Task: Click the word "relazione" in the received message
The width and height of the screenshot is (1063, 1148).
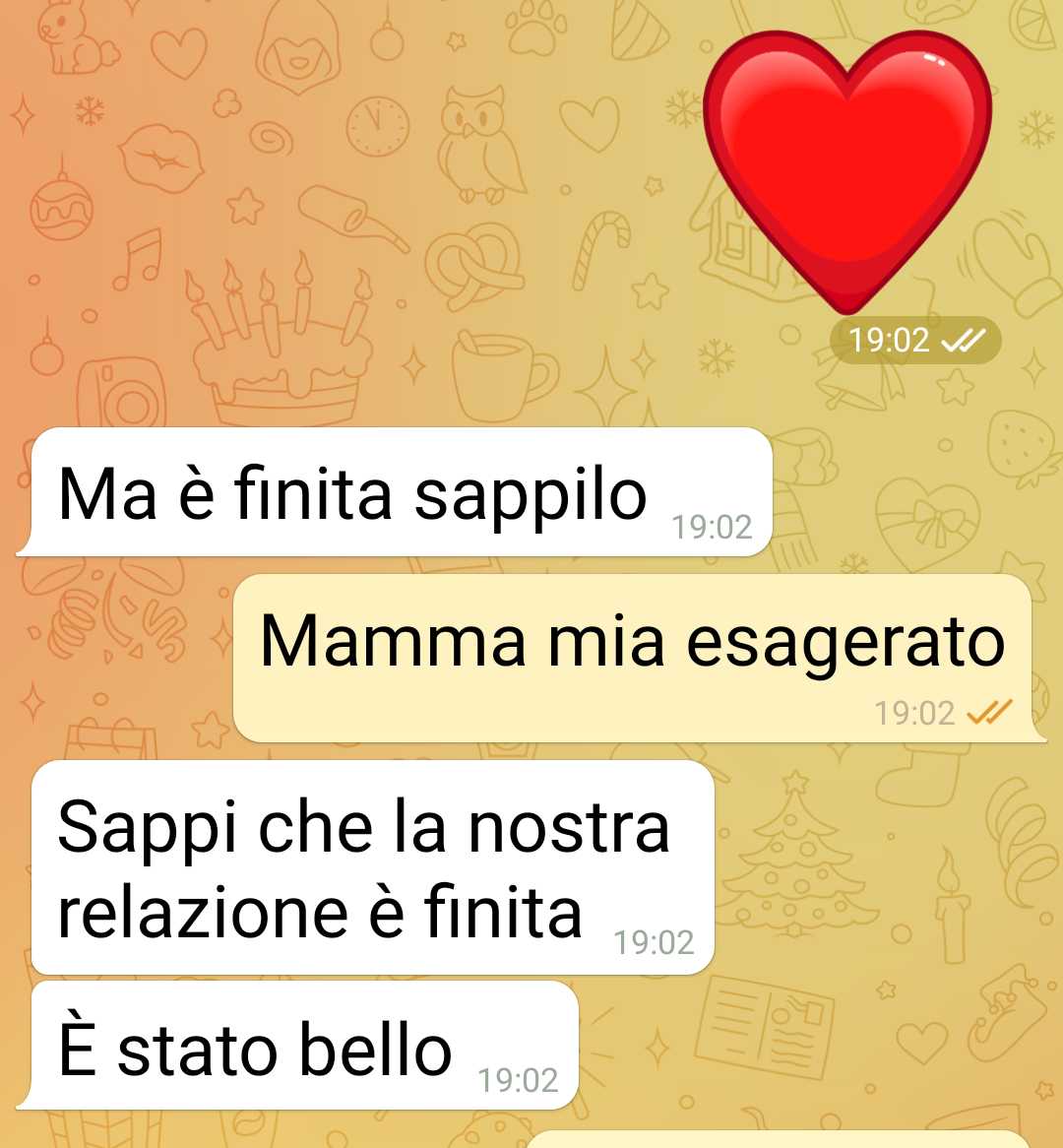Action: point(203,913)
